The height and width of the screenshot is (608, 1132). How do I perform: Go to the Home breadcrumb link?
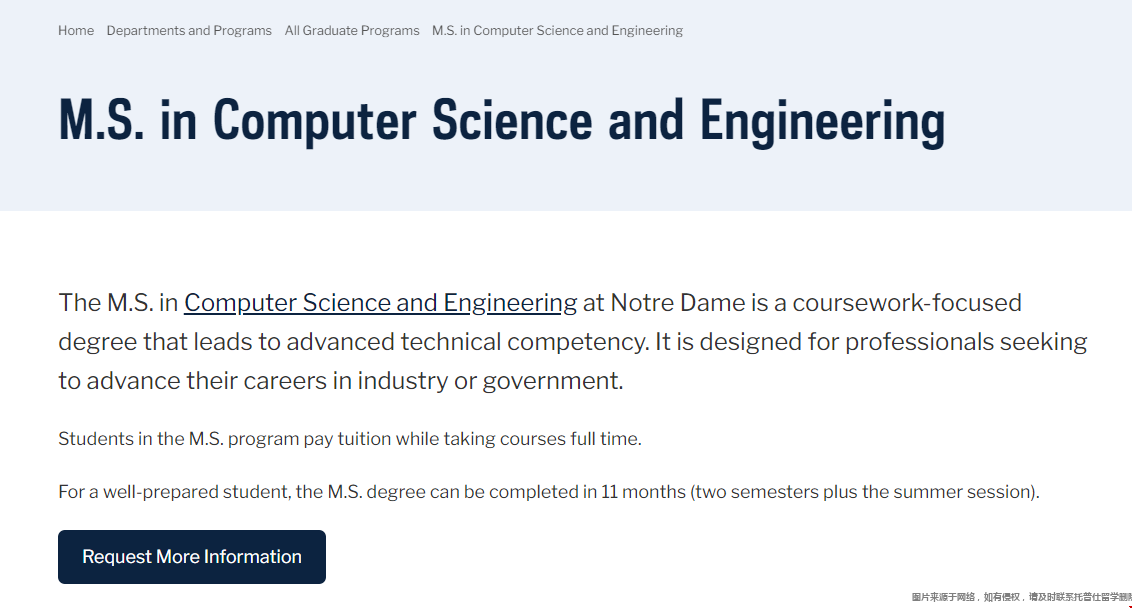76,30
